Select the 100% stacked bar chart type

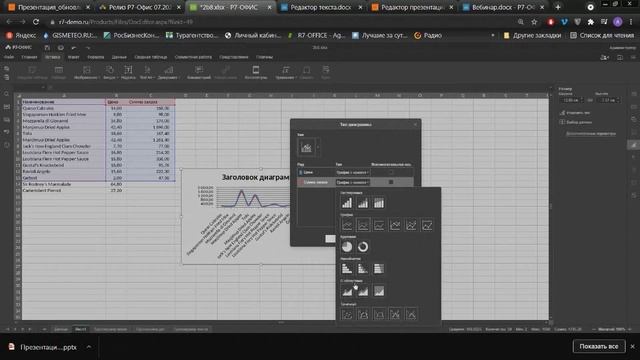(x=379, y=269)
